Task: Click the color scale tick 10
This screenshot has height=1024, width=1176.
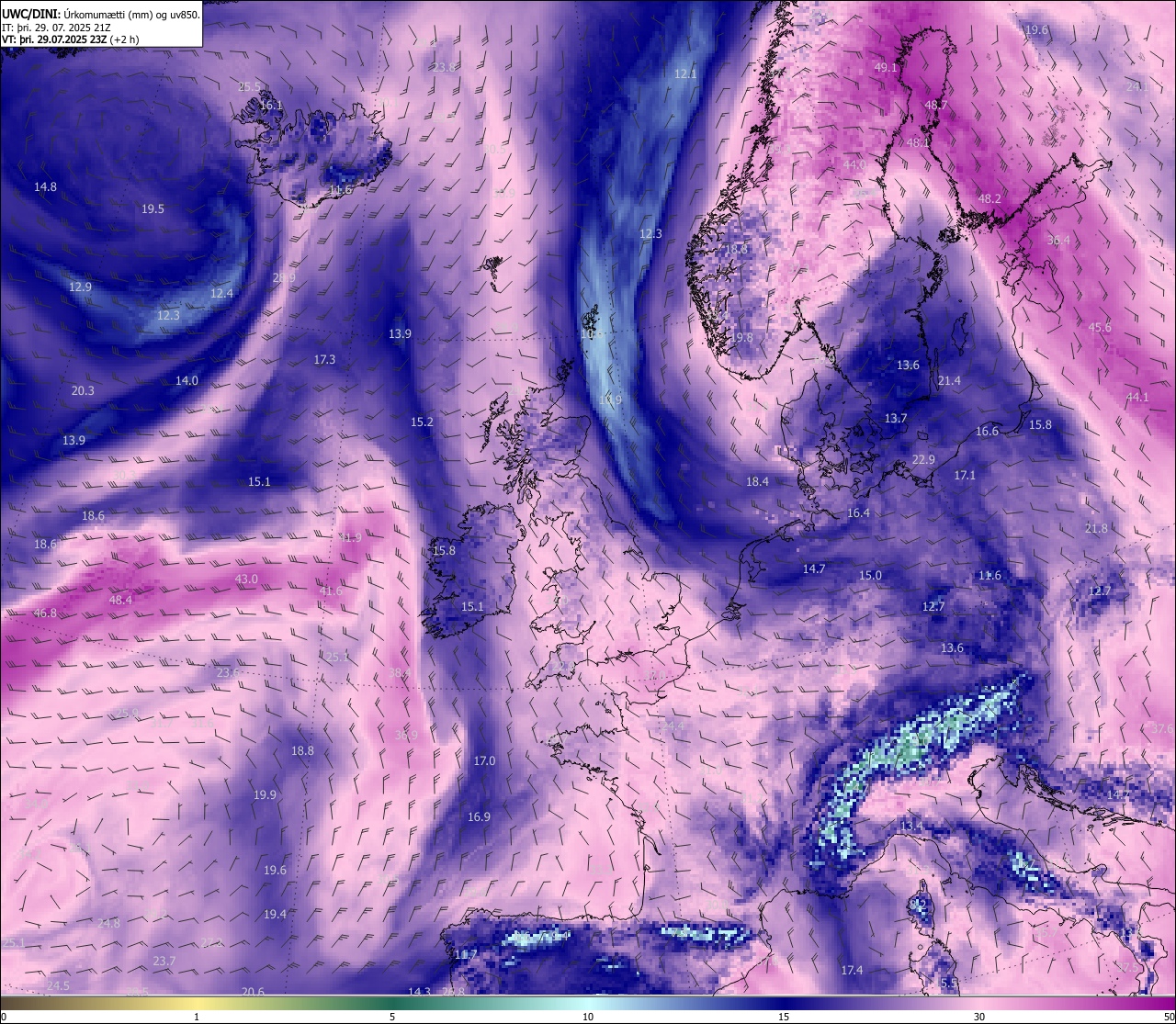Action: coord(588,1017)
